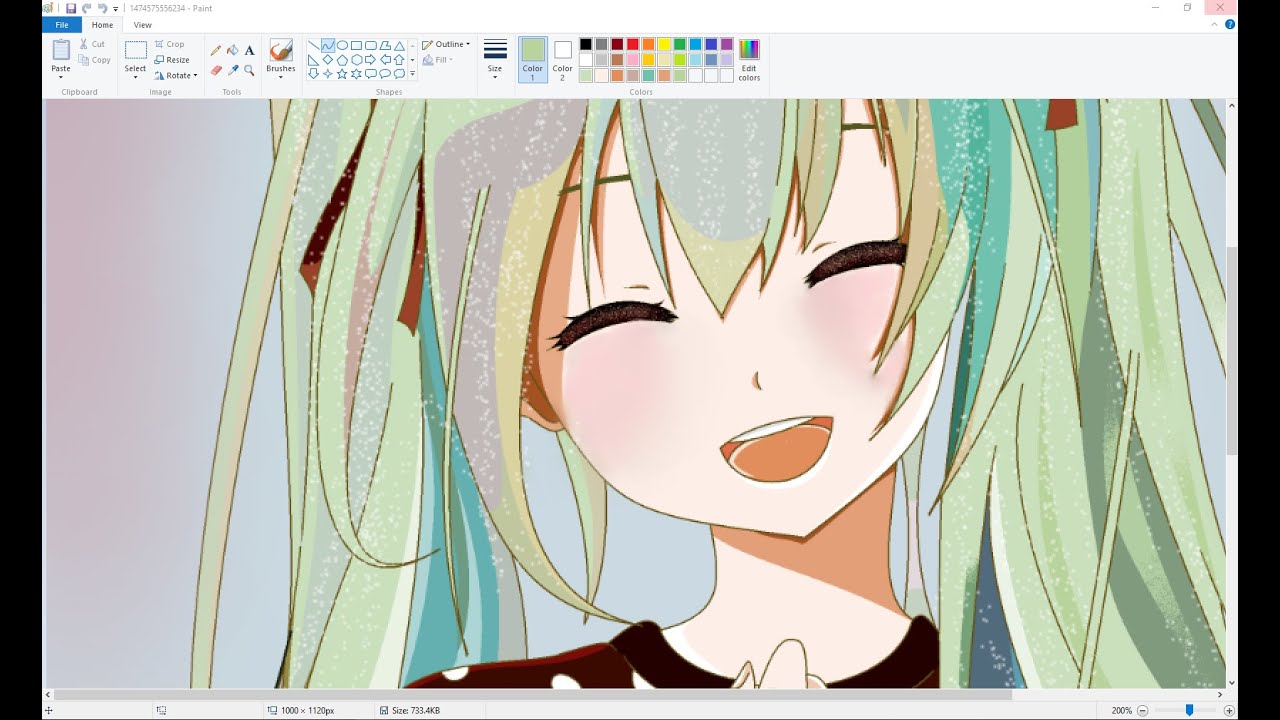
Task: Choose the Rounded rectangle shape
Action: click(x=371, y=45)
